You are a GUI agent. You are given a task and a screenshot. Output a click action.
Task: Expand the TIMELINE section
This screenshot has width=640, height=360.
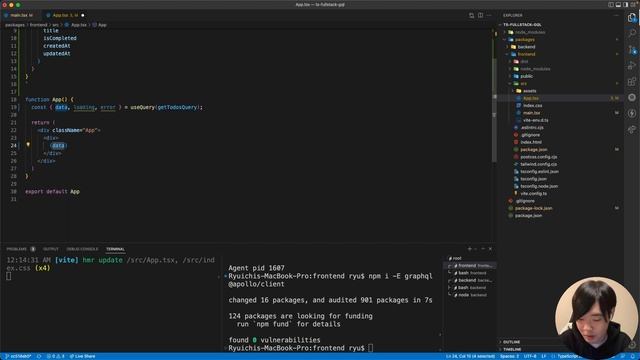point(512,349)
